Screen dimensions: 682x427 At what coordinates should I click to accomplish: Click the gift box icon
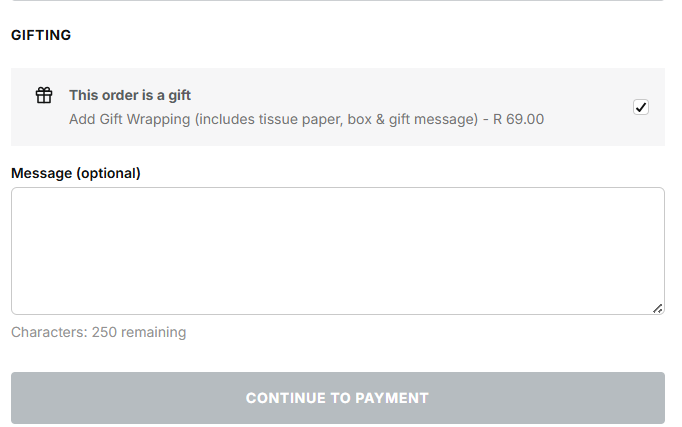[x=44, y=96]
